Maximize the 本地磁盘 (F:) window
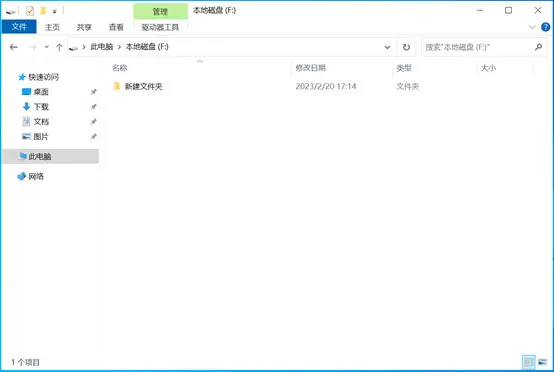 [508, 10]
